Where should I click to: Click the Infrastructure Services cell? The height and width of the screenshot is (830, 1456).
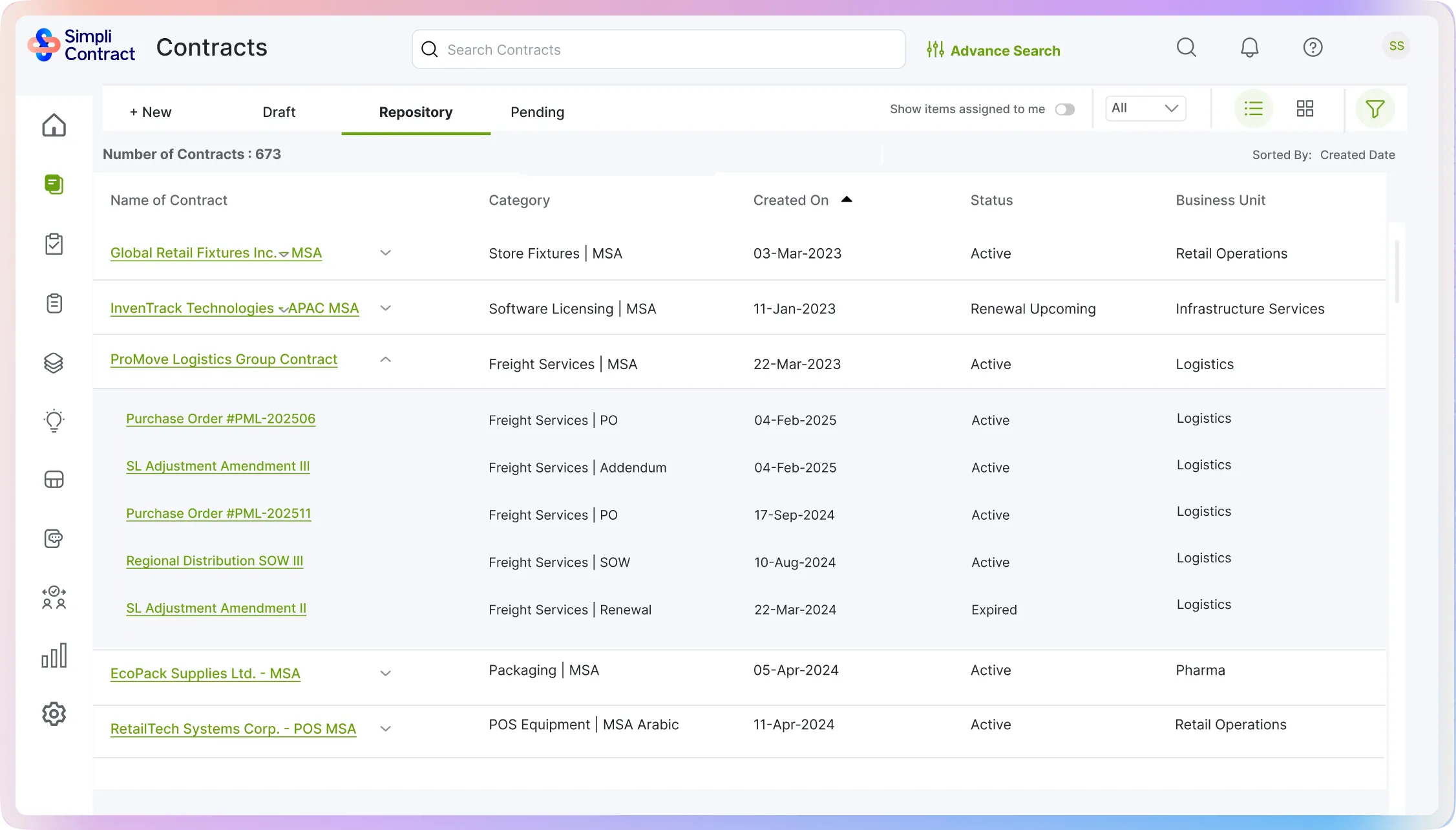point(1250,309)
